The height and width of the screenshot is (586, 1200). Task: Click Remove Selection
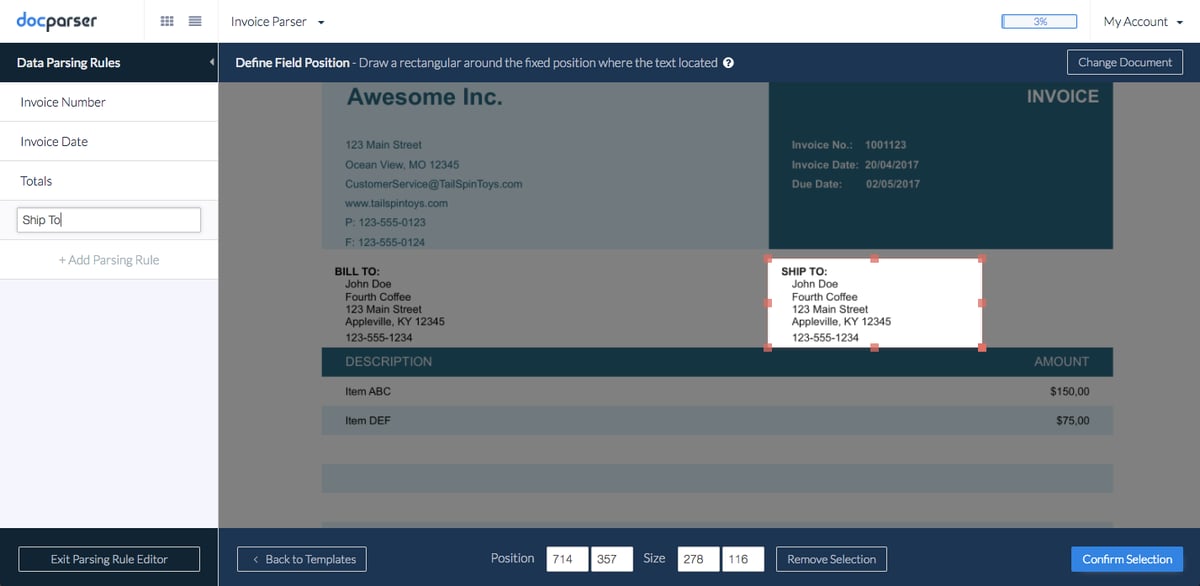pyautogui.click(x=831, y=559)
